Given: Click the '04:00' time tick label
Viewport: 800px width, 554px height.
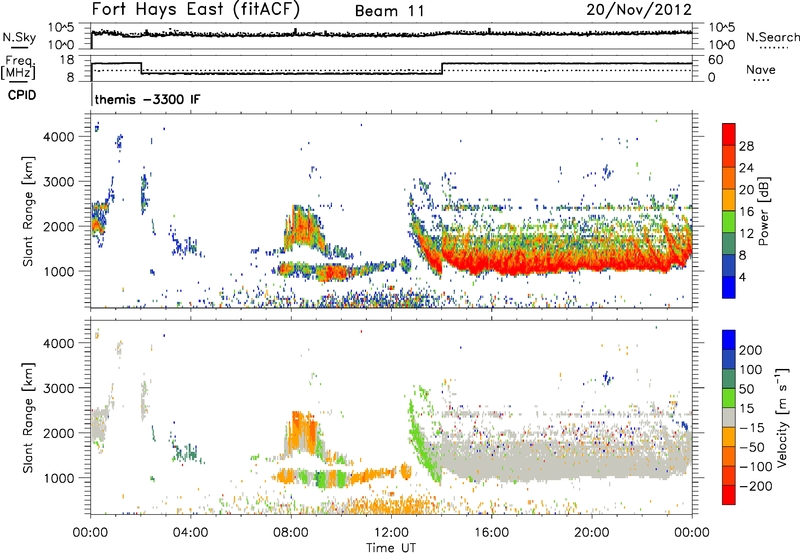Looking at the screenshot, I should [x=190, y=533].
